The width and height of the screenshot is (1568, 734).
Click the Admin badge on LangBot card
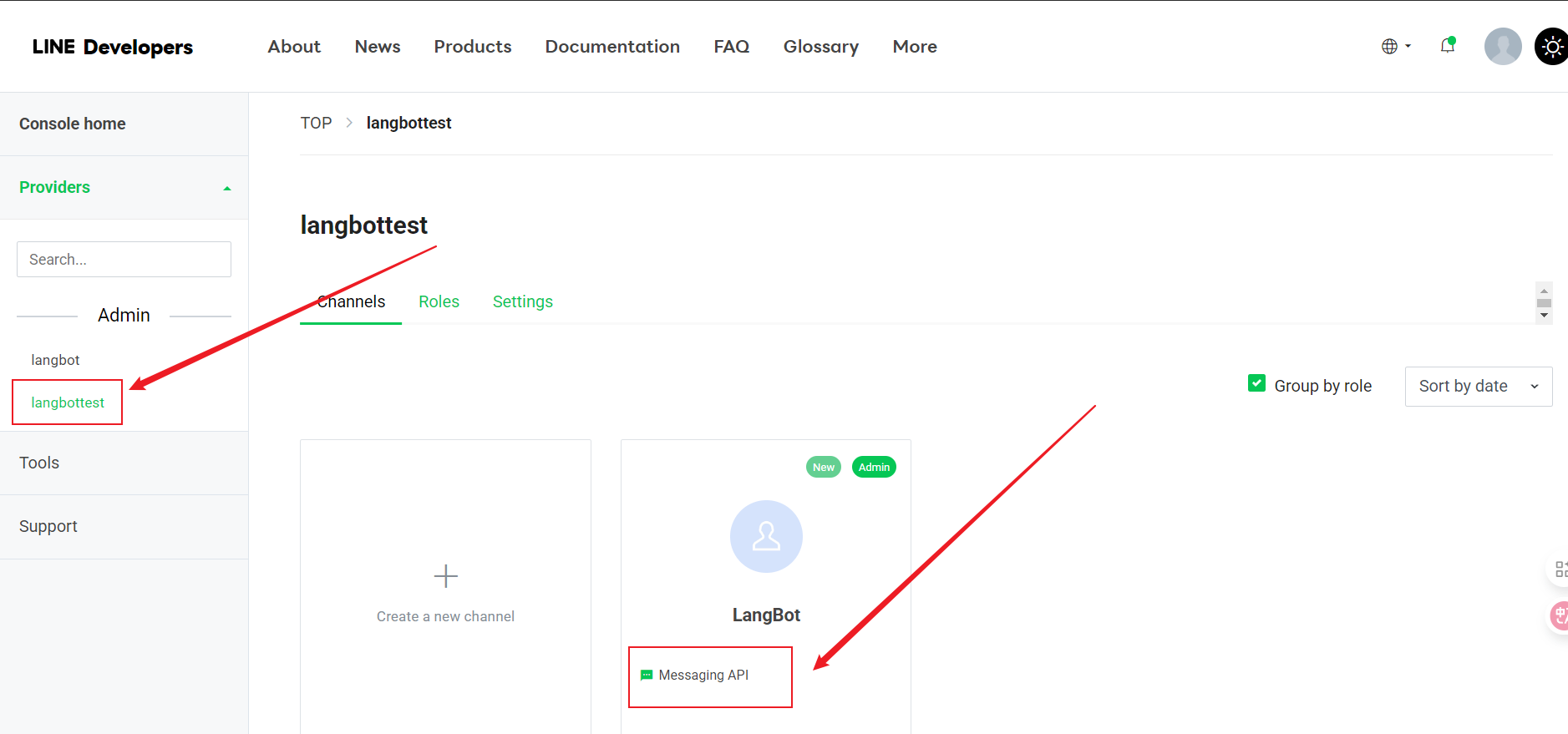pos(874,467)
